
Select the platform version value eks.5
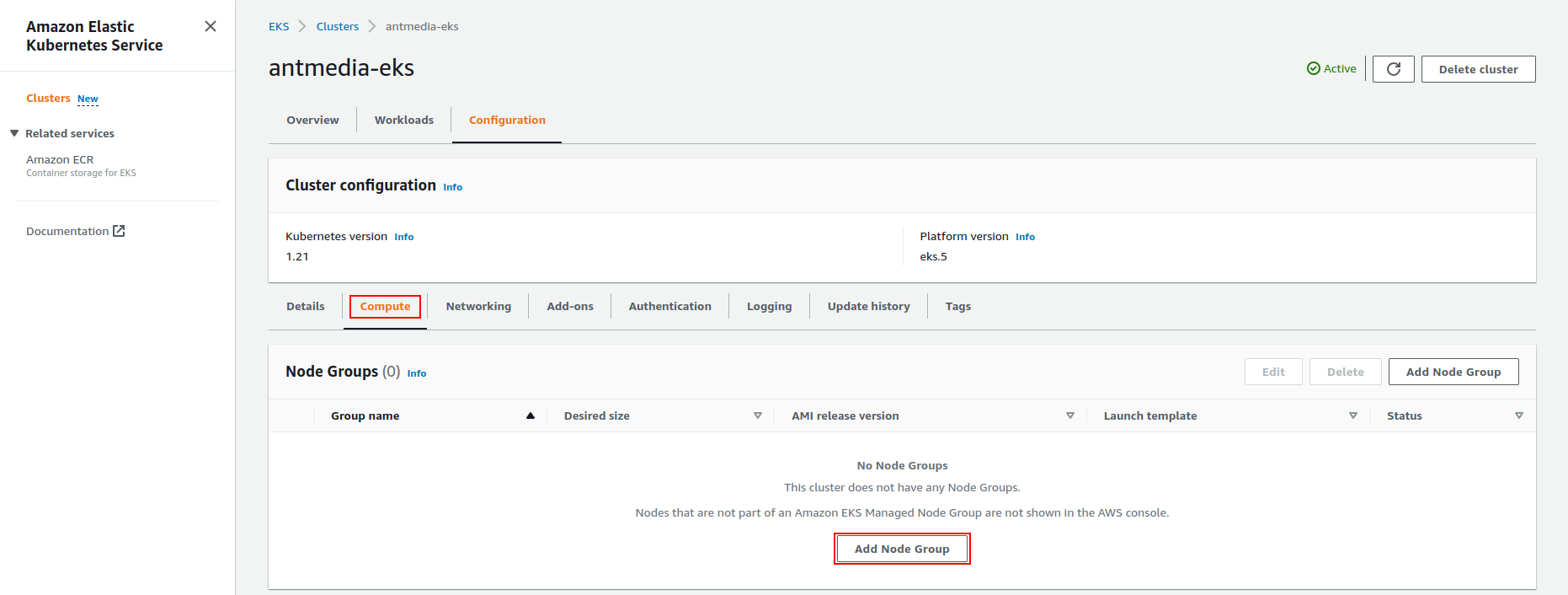[x=933, y=256]
